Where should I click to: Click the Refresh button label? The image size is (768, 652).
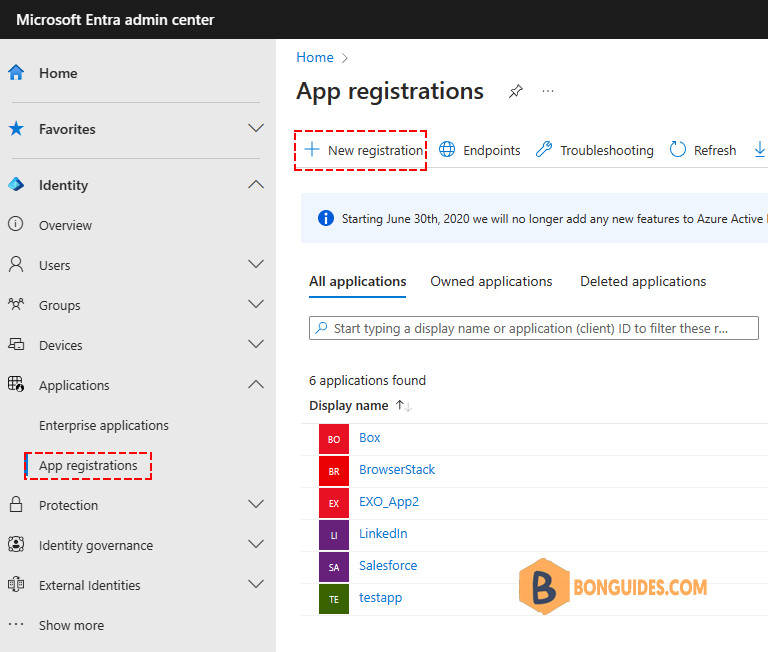click(715, 150)
